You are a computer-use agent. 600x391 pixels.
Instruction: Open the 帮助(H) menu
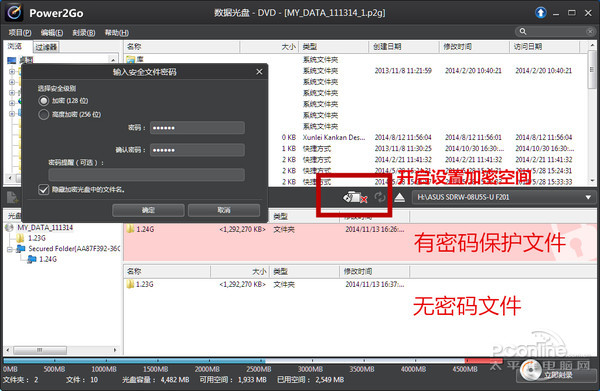(117, 33)
